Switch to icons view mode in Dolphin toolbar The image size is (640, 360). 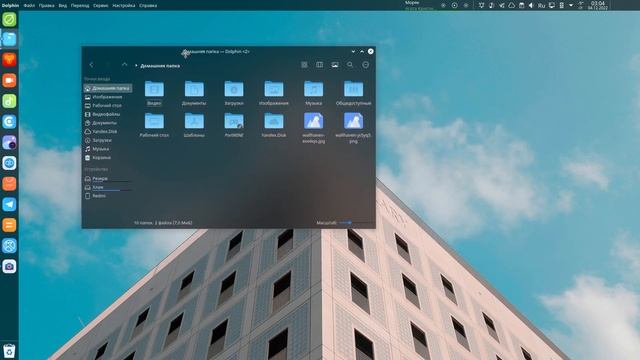click(304, 65)
